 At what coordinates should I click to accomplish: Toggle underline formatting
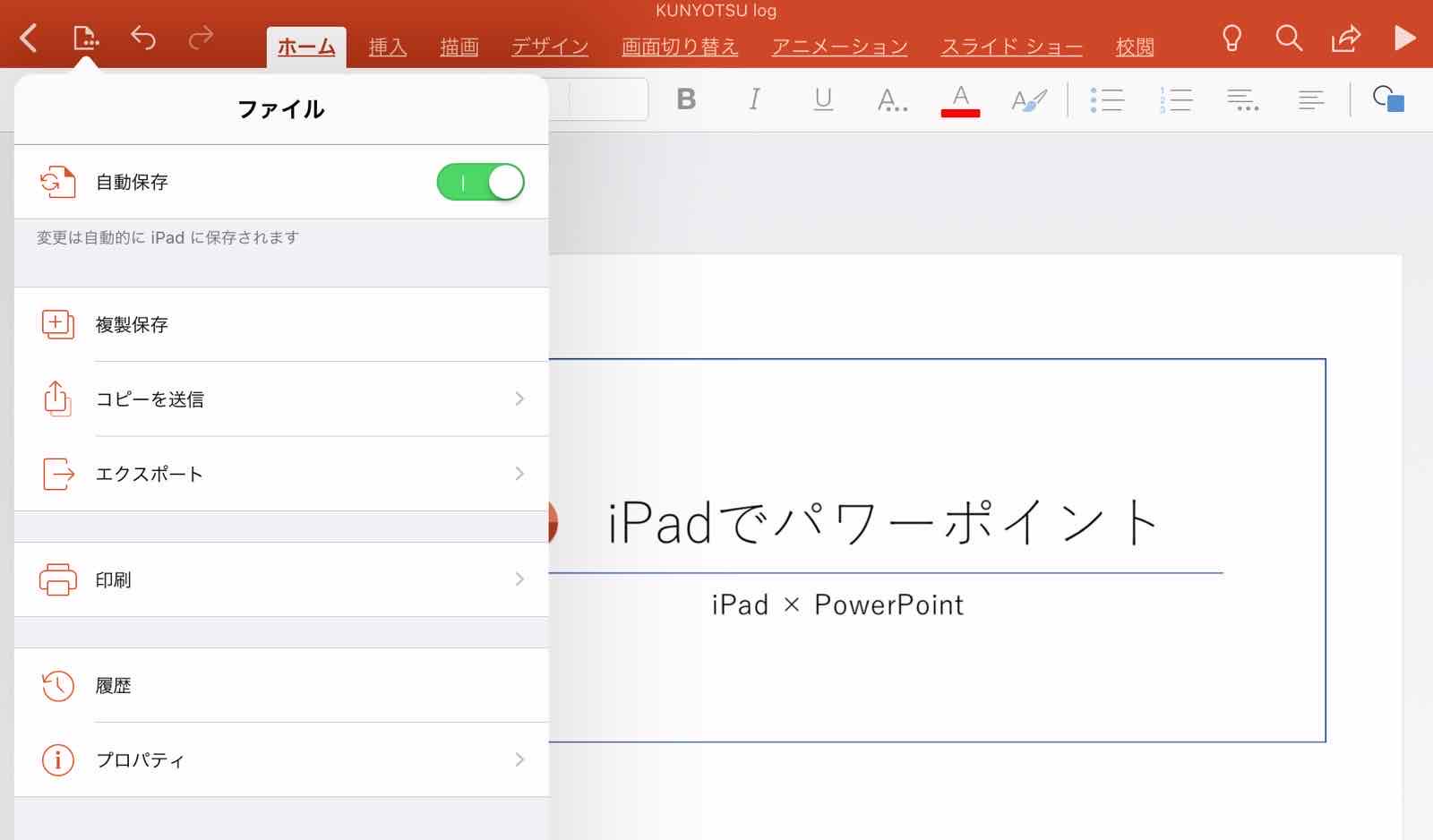(823, 99)
